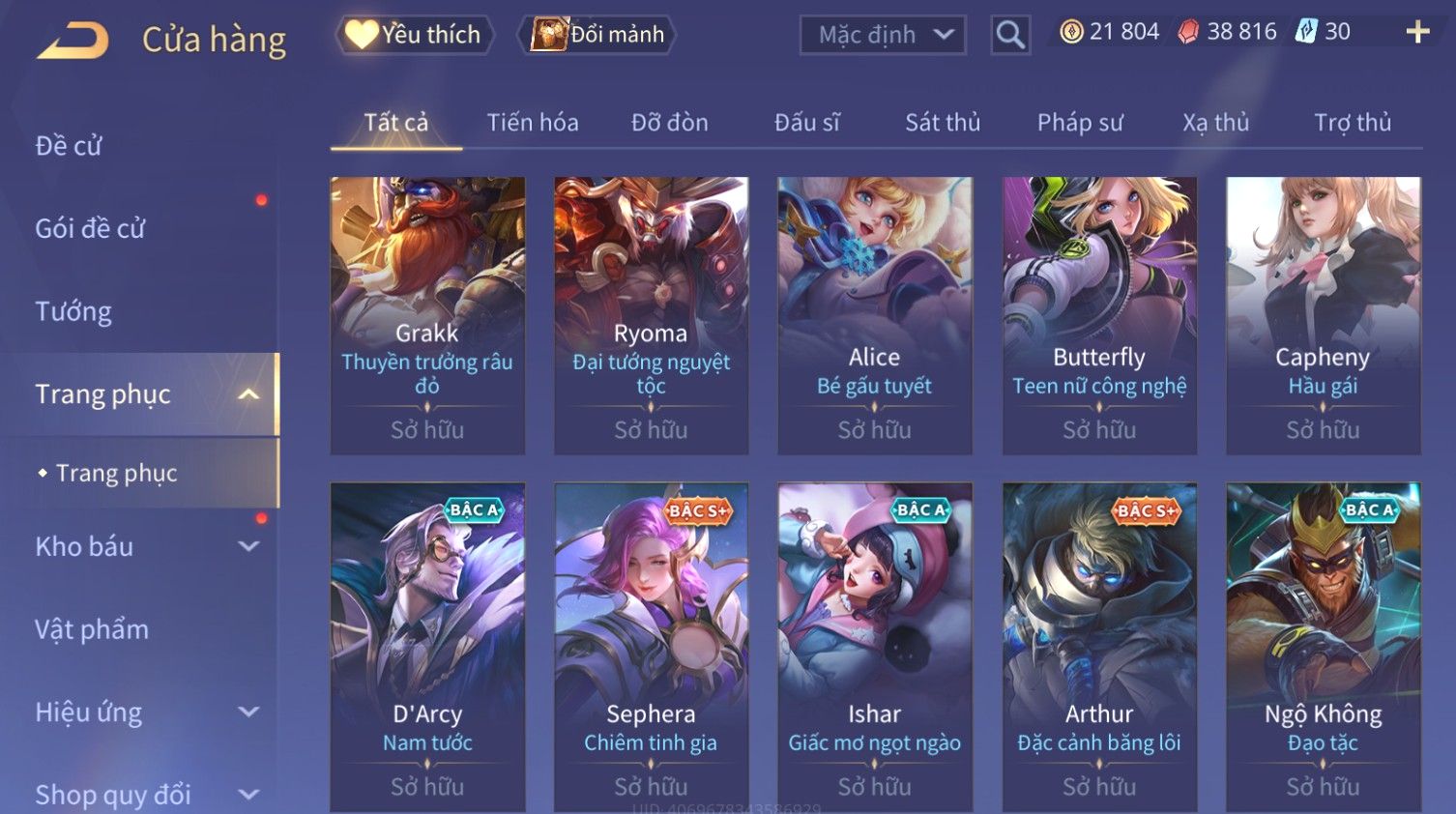The width and height of the screenshot is (1456, 814).
Task: Collapse the Trang phục sidebar section
Action: coord(248,394)
